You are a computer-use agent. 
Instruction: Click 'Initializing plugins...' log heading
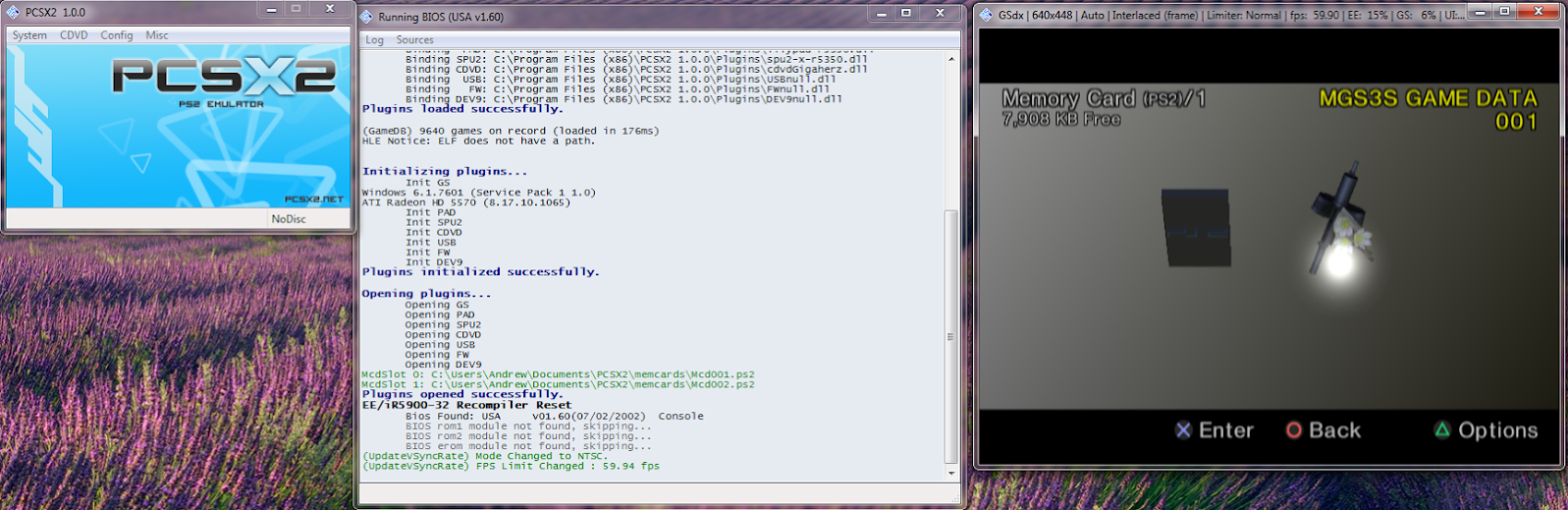point(445,171)
